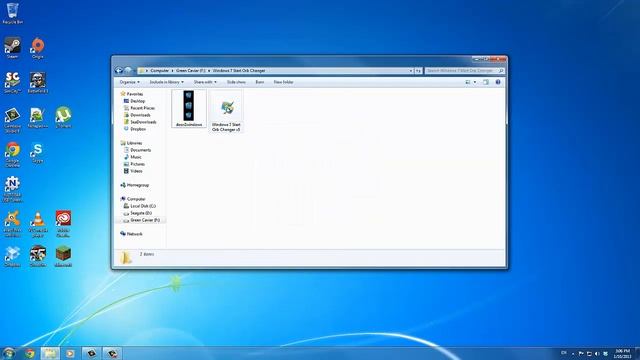Click the address bar refresh button
This screenshot has width=640, height=360.
[x=418, y=71]
